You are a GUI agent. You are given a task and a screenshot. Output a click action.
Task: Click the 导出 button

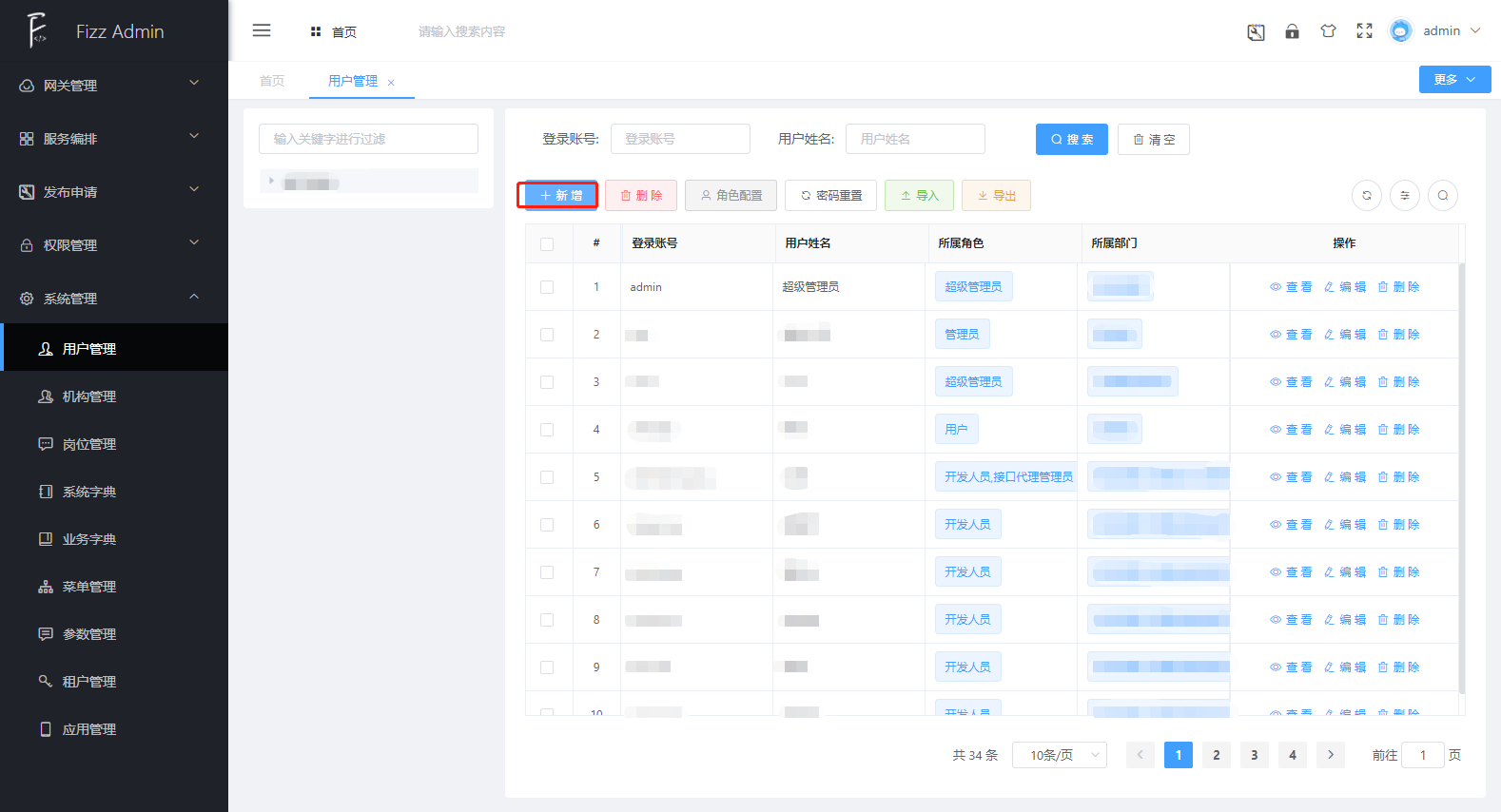pyautogui.click(x=996, y=195)
